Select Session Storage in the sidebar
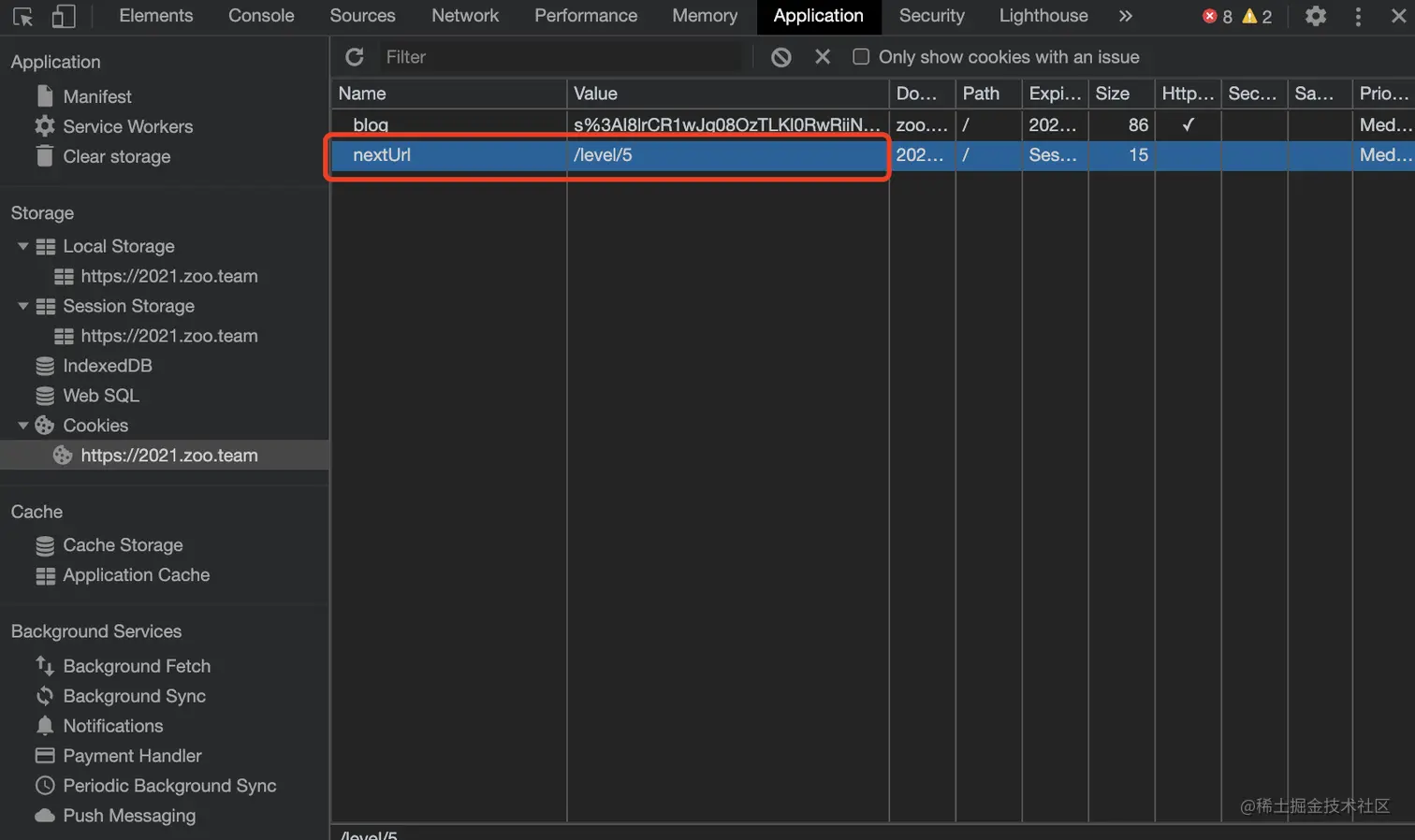 click(129, 306)
